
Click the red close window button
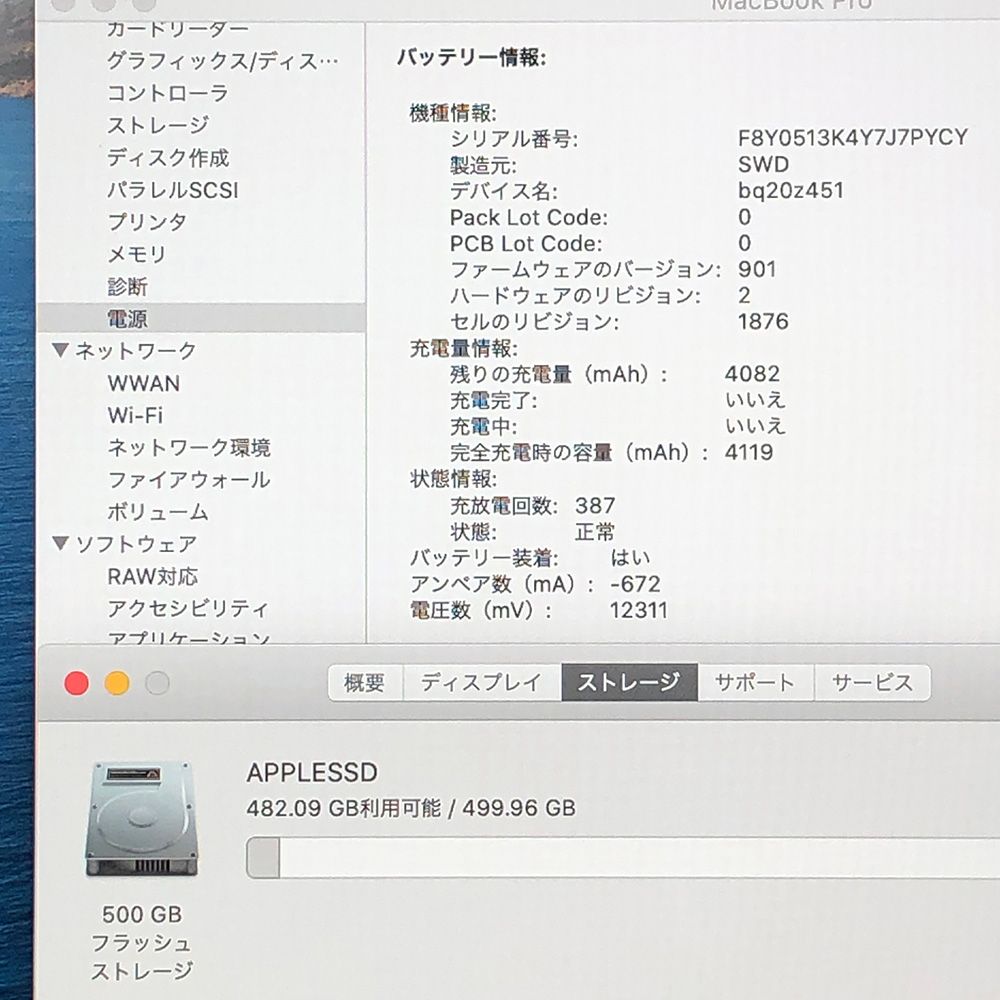click(x=76, y=684)
